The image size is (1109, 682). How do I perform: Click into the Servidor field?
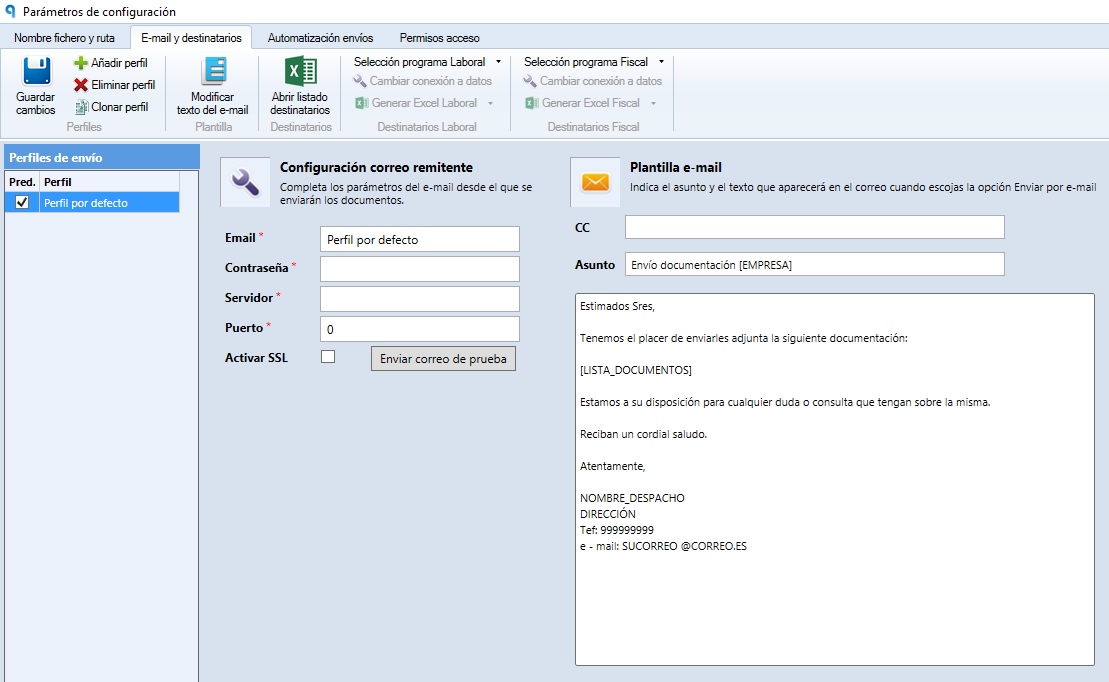(420, 299)
